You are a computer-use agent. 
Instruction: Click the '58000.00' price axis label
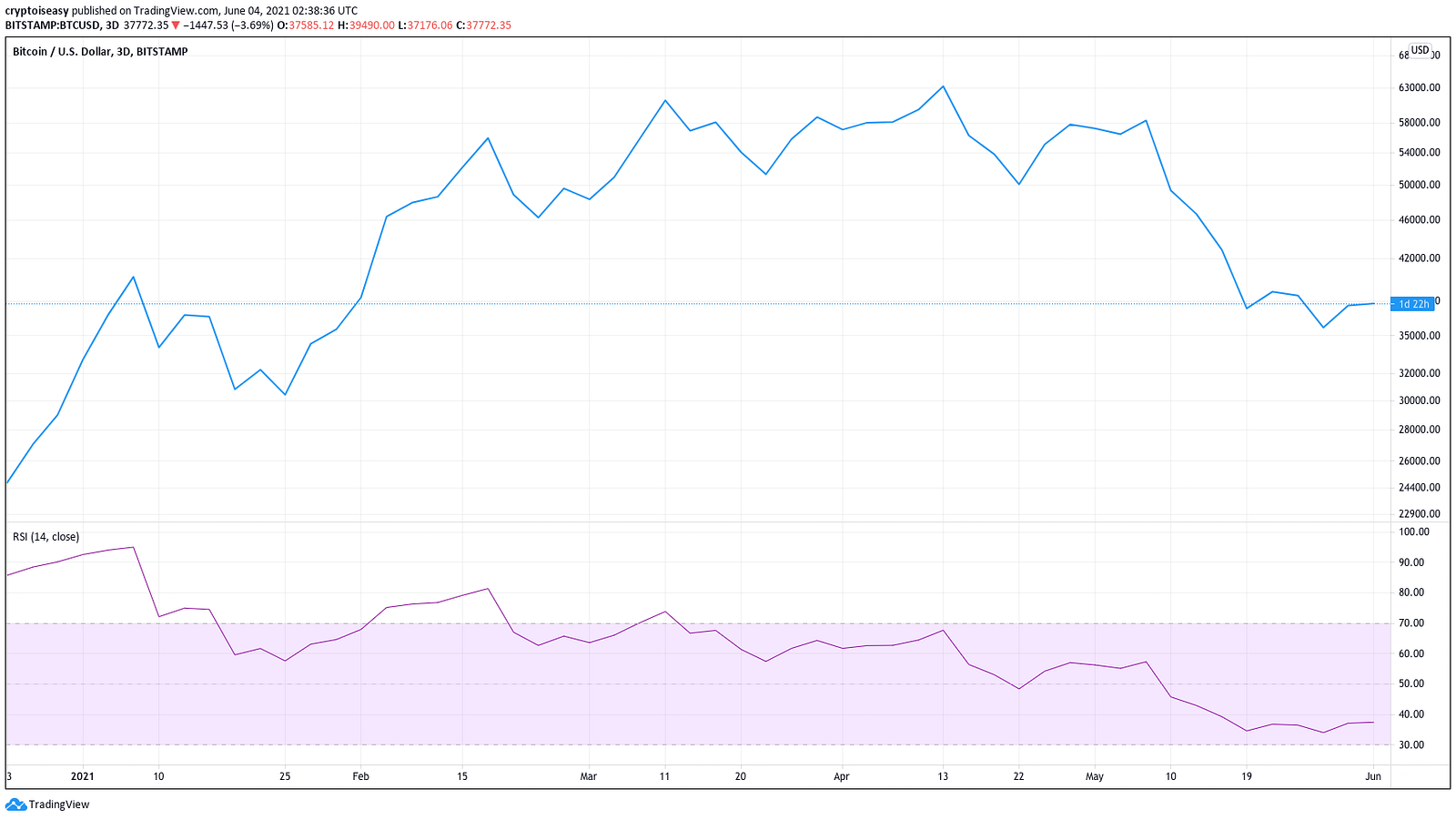[x=1420, y=123]
